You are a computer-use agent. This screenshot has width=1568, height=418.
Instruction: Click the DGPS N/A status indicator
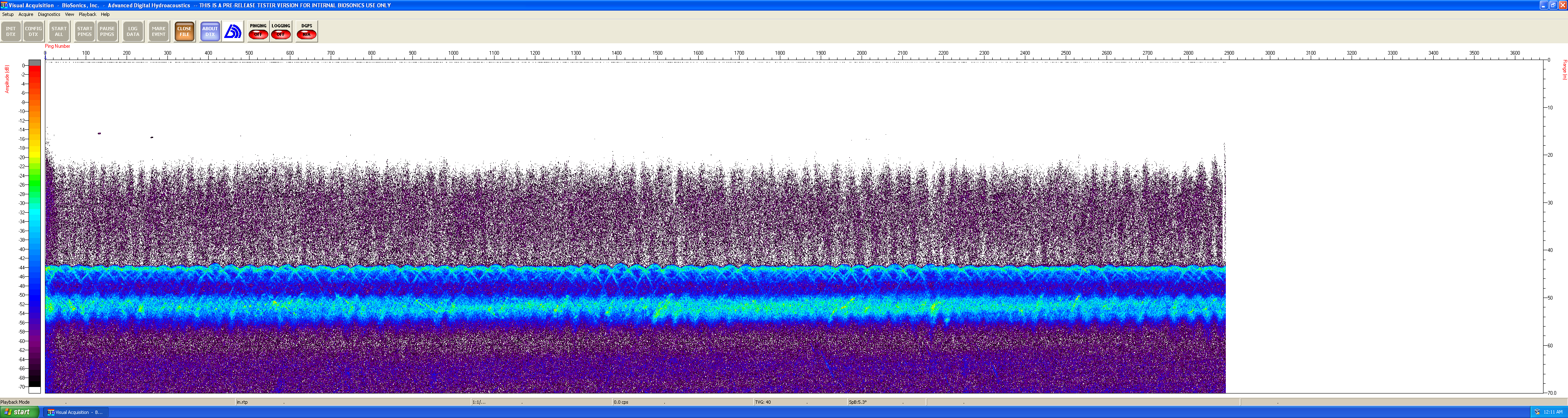coord(307,32)
